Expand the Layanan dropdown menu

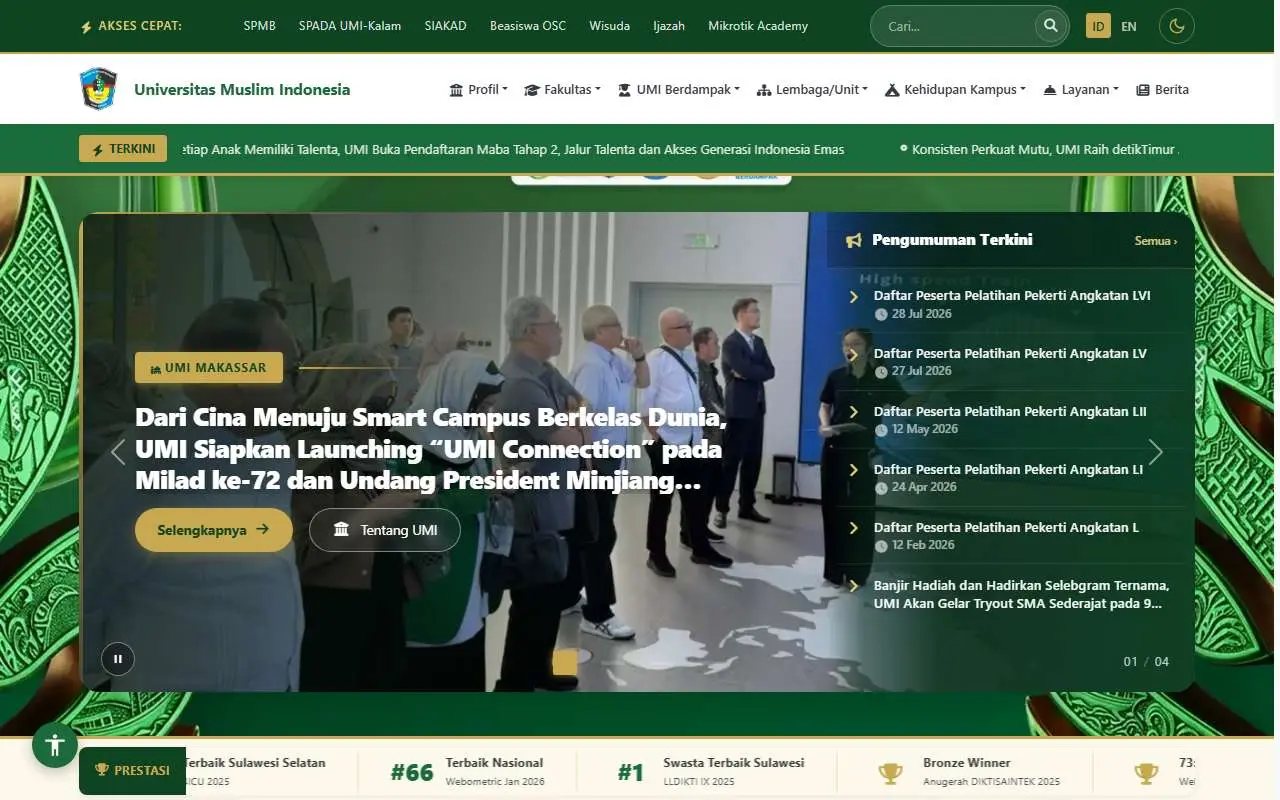click(1081, 89)
